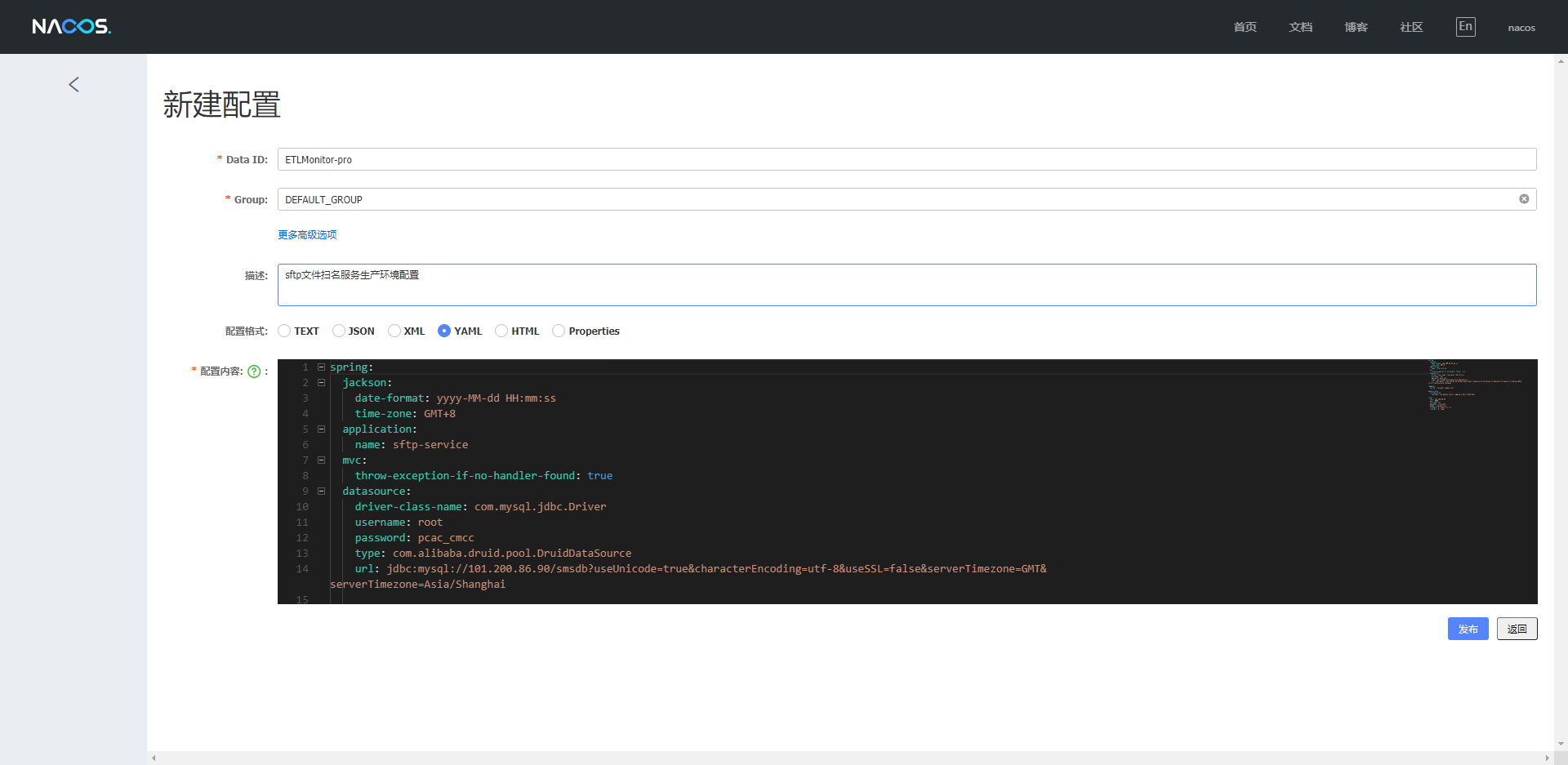Open the 首页 menu item
Screen dimensions: 1568x765
(x=1245, y=27)
